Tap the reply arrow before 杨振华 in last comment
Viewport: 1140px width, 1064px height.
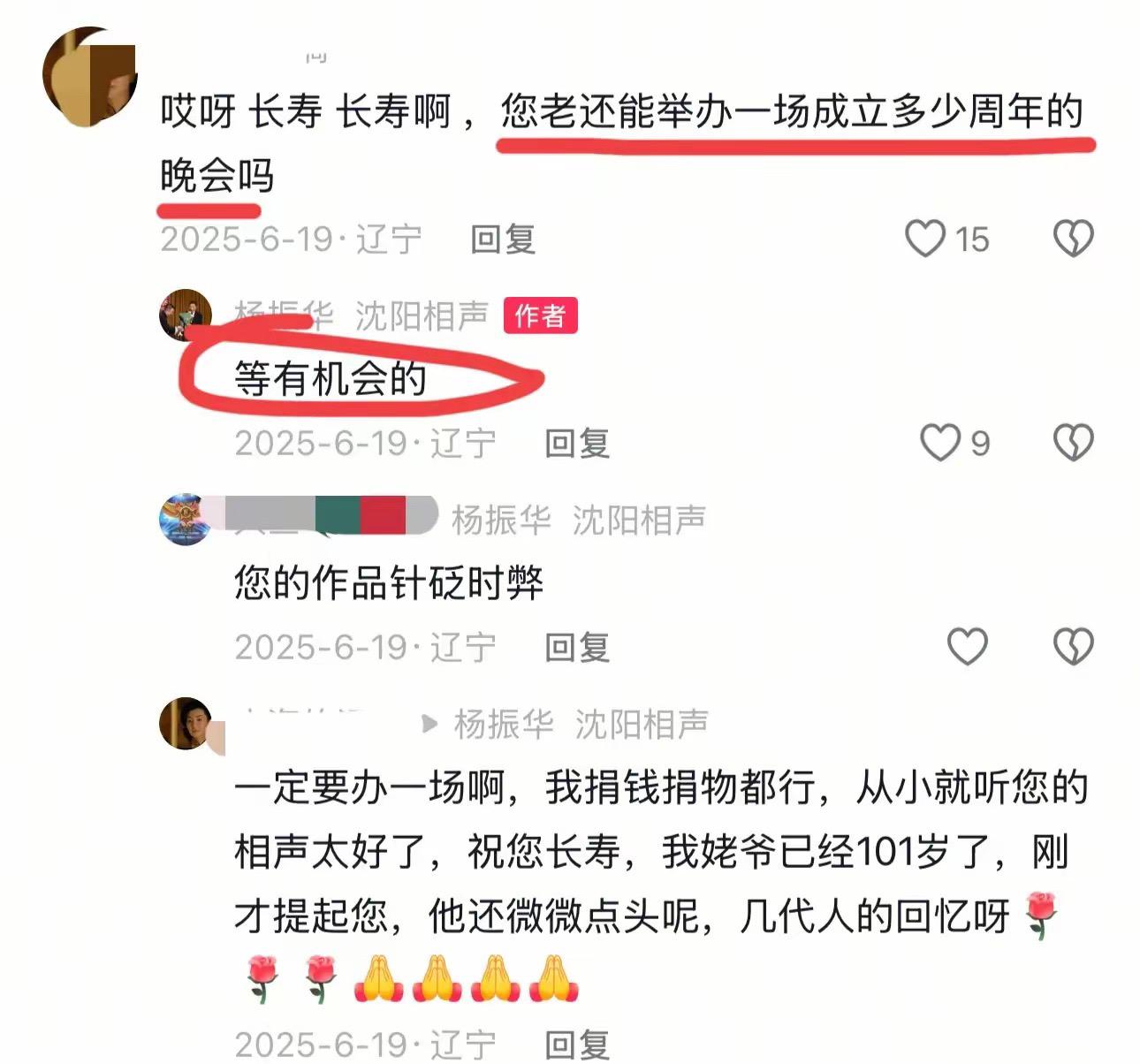pyautogui.click(x=430, y=725)
